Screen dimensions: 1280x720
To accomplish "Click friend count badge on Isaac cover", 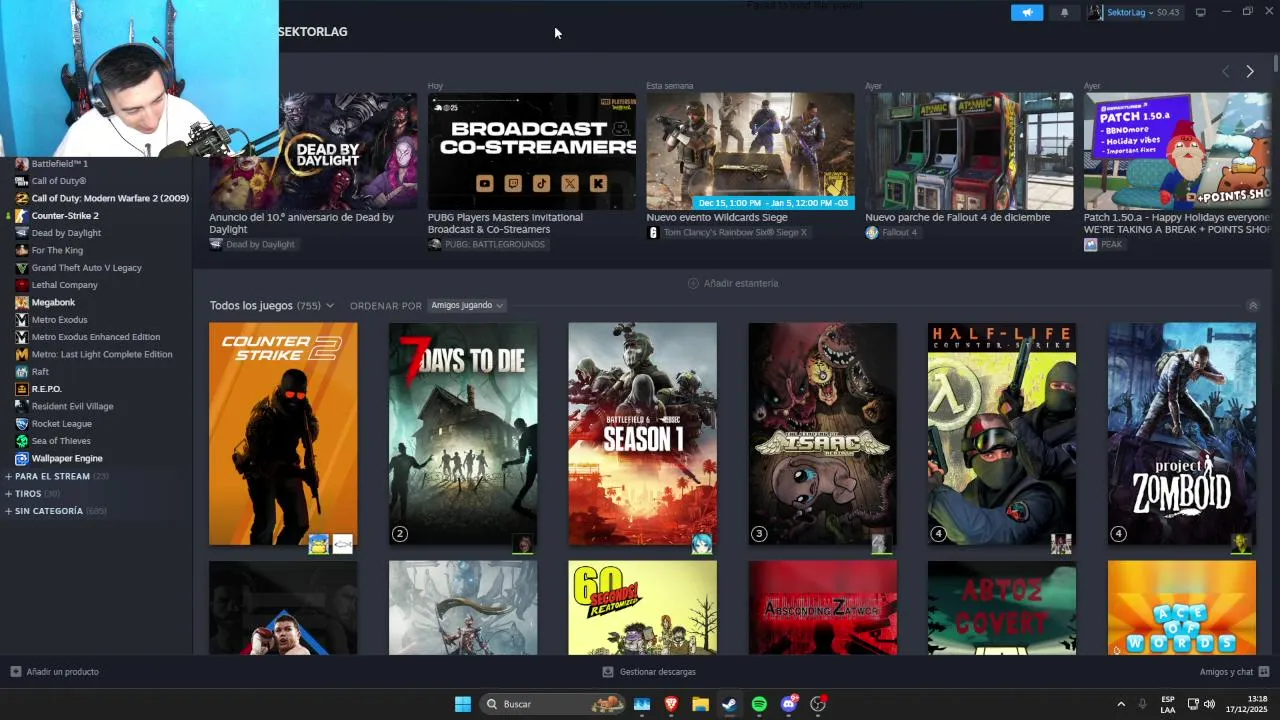I will (759, 534).
